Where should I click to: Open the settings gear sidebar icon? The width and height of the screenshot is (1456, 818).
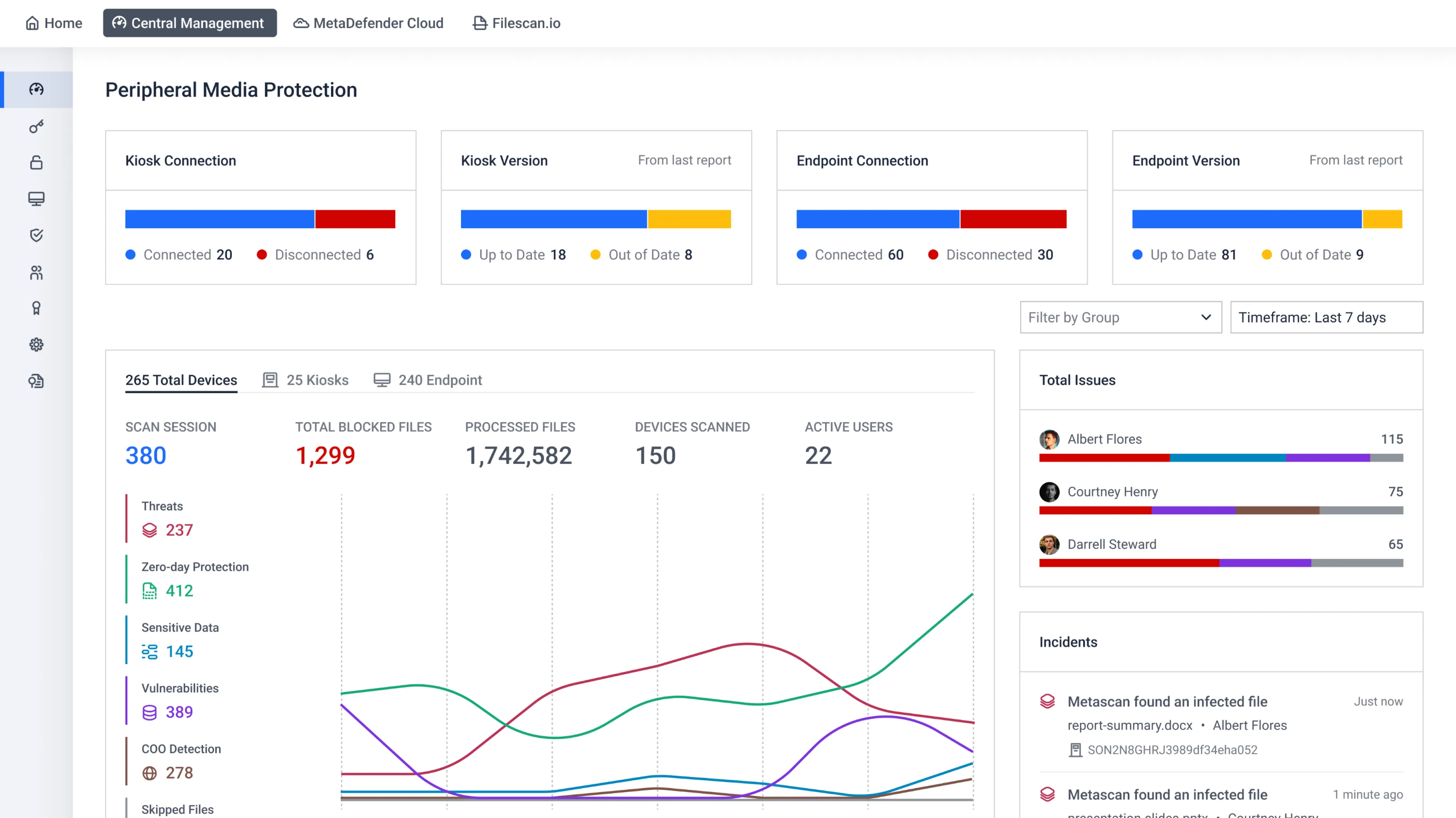(x=36, y=344)
